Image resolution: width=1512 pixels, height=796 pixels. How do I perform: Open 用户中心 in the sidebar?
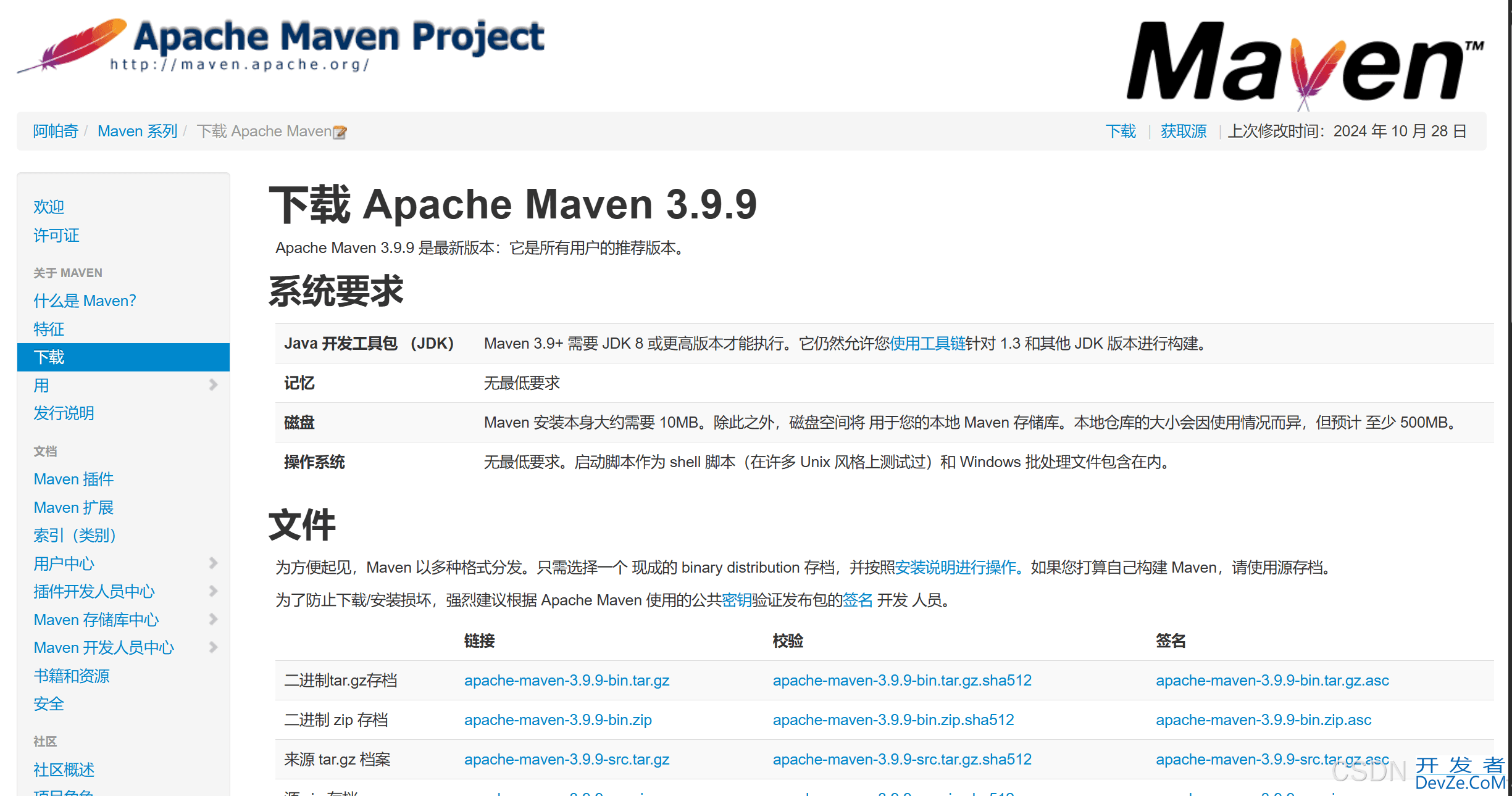(x=64, y=564)
